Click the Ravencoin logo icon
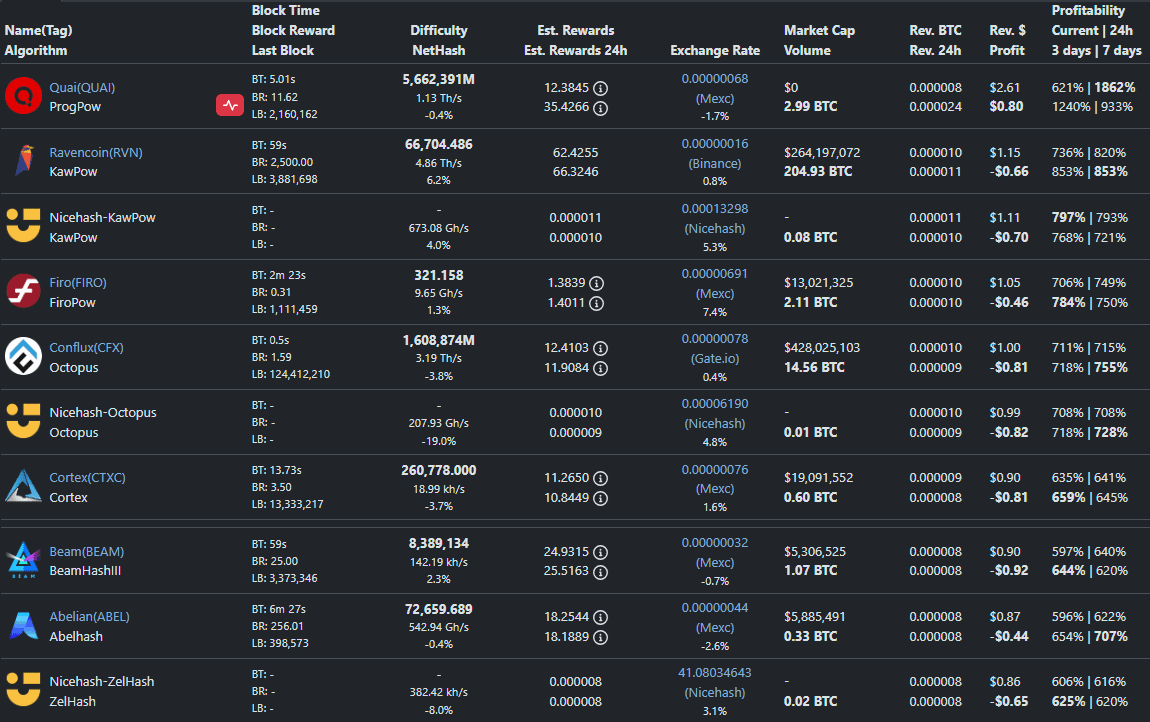Viewport: 1150px width, 722px height. pyautogui.click(x=22, y=162)
